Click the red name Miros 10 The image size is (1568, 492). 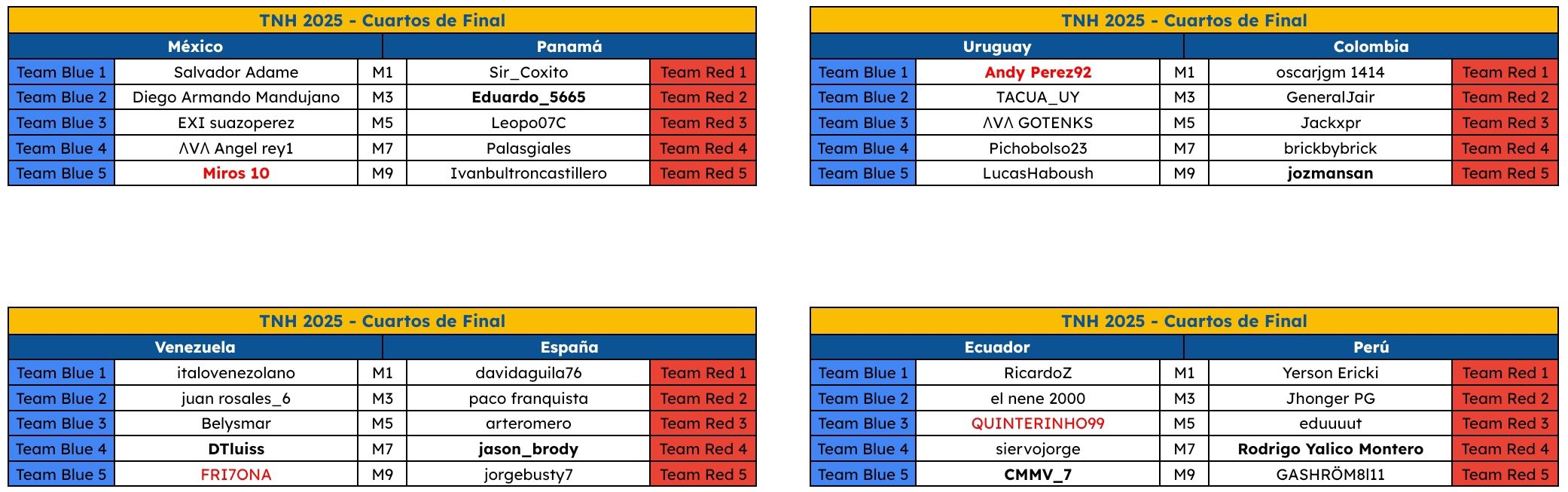click(236, 173)
